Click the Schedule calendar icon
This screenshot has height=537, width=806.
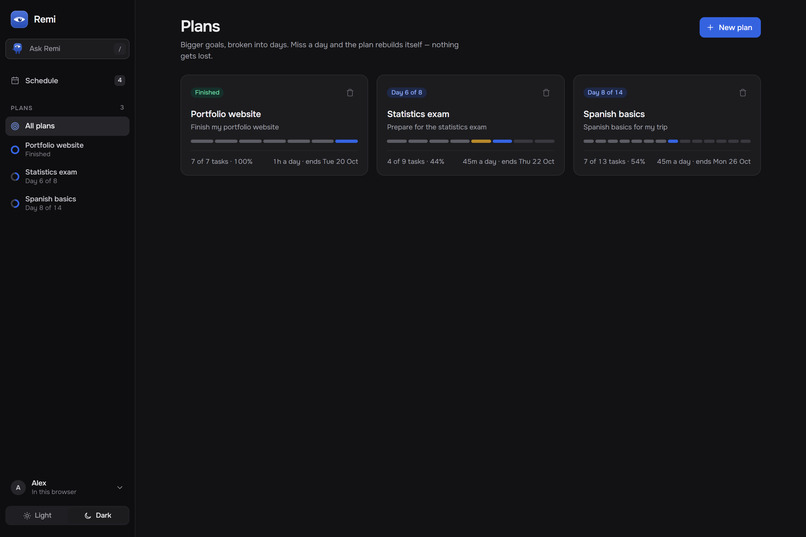[15, 80]
